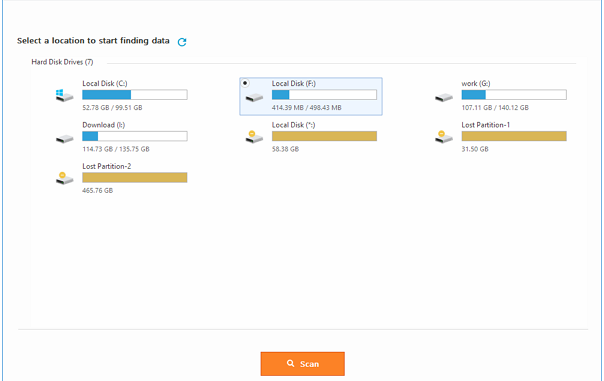Click the Hard Disk Drives (7) header
The width and height of the screenshot is (604, 381).
click(x=62, y=62)
